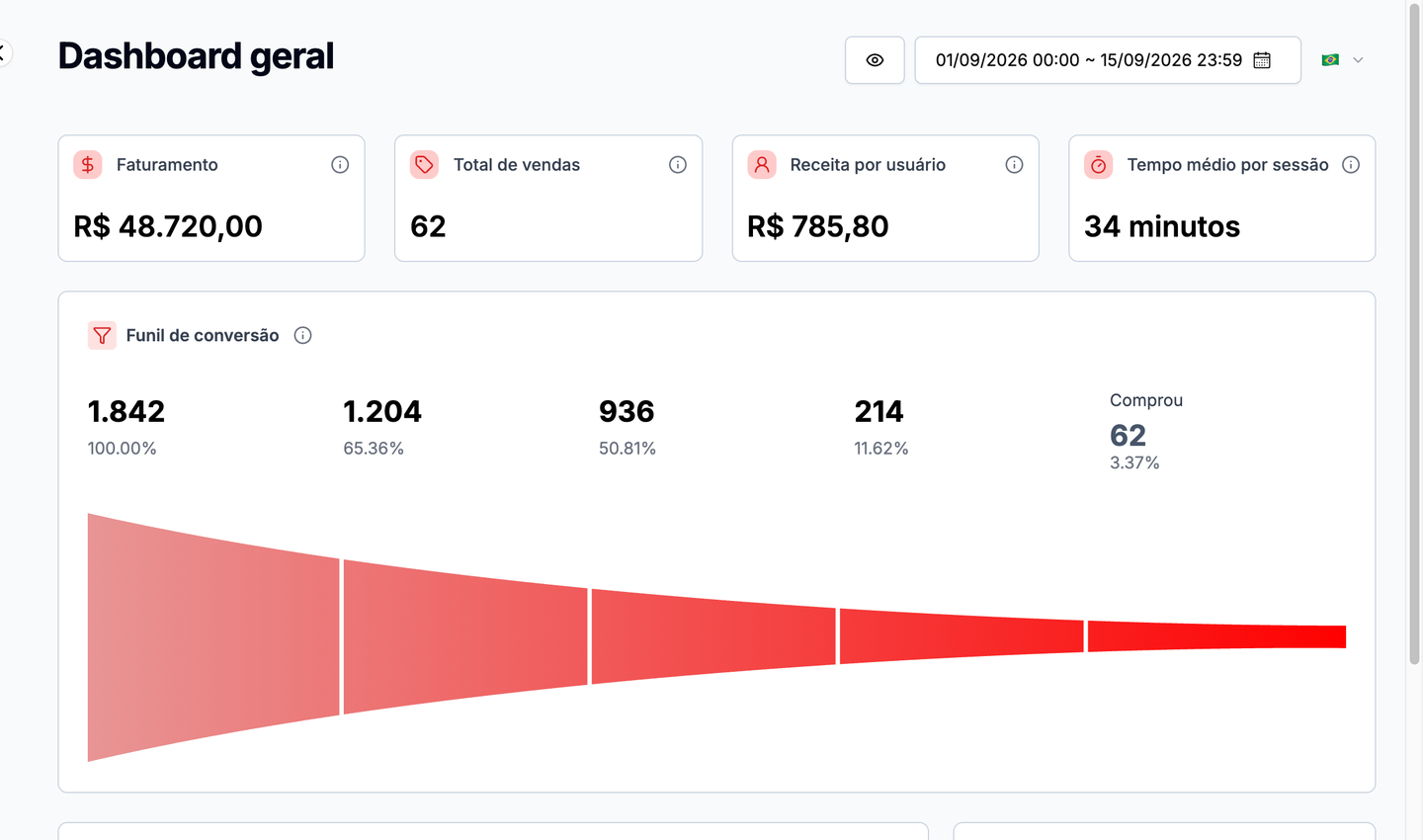Click the 65.36% funnel percentage
Screen dimensions: 1423x840
374,449
